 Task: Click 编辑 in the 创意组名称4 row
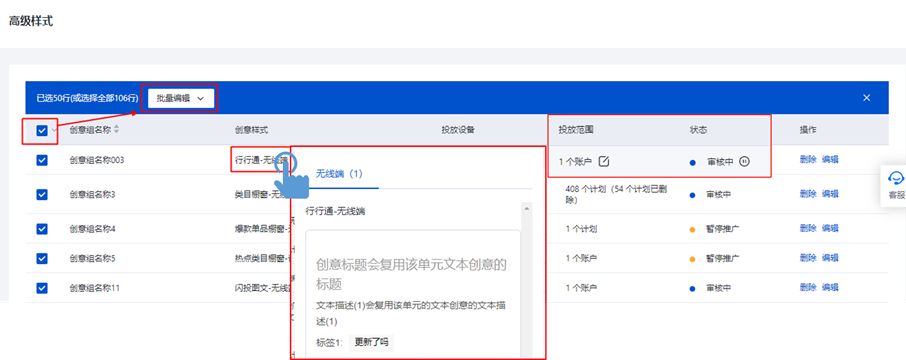[x=830, y=228]
